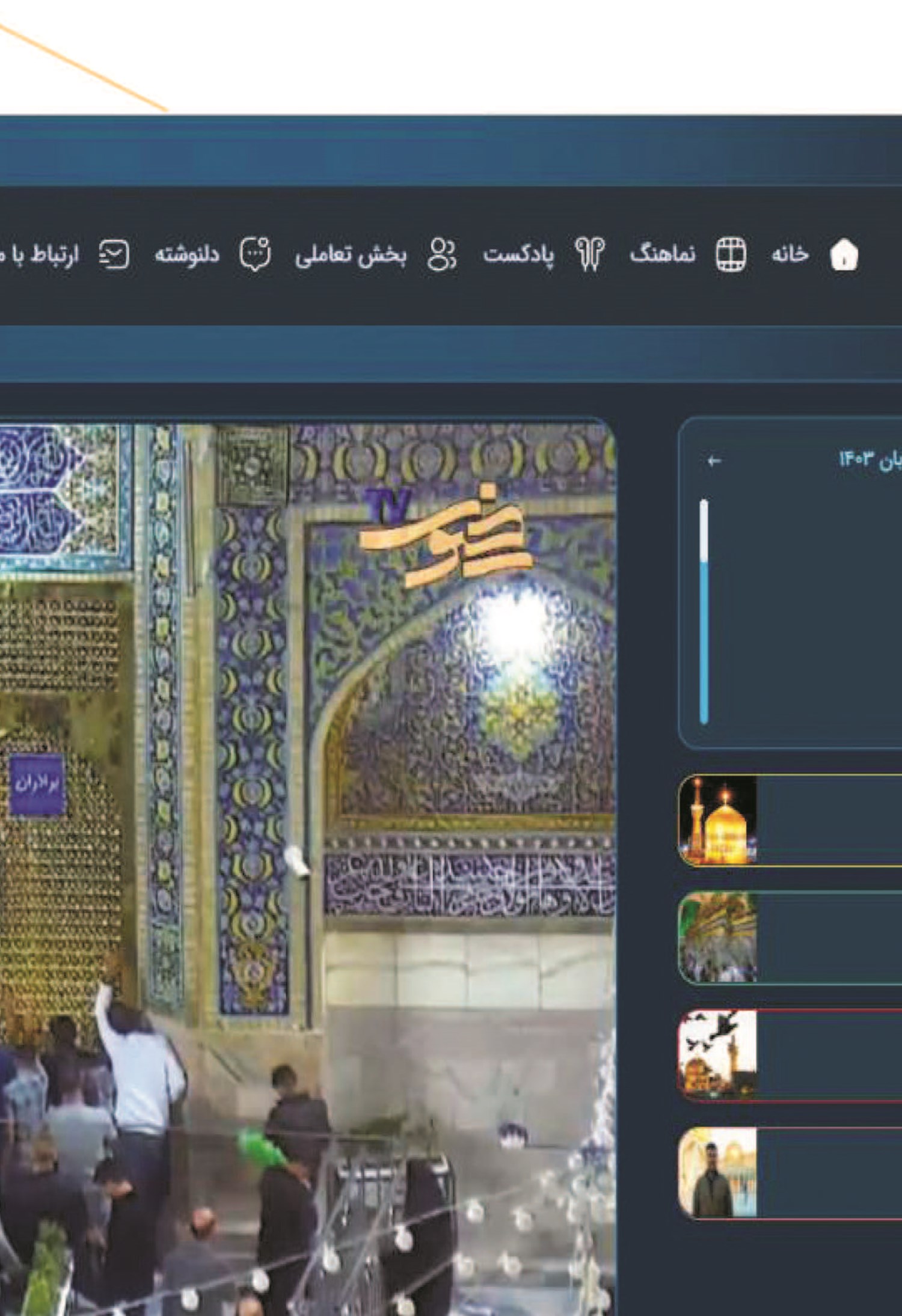The image size is (902, 1316).
Task: Open the دلنوشته menu item
Action: pos(187,254)
